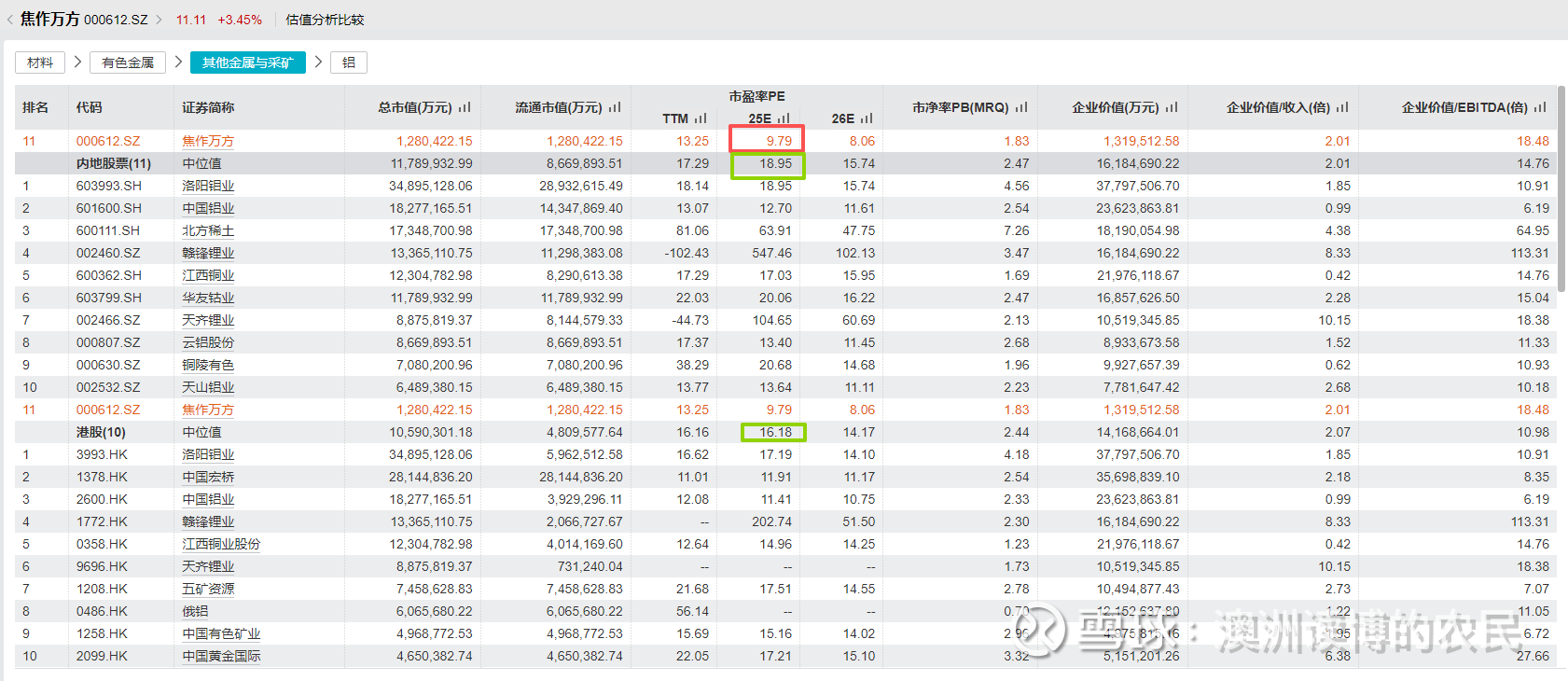This screenshot has height=681, width=1568.
Task: Open the 中国黄金国际 security link
Action: (221, 656)
